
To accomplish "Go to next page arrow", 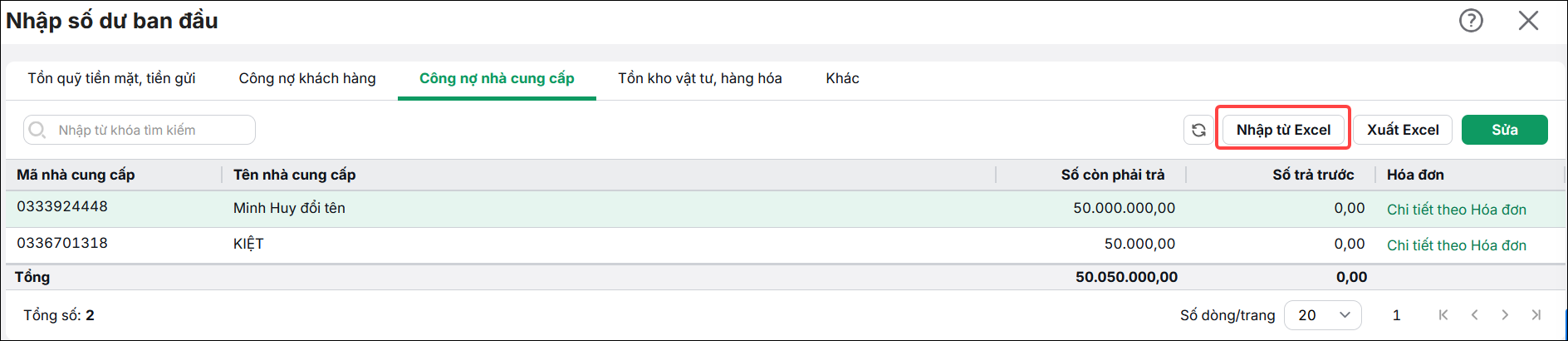I will point(1505,315).
